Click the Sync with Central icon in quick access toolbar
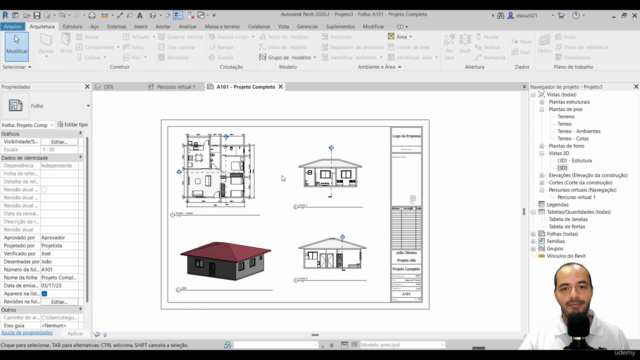Screen dimensions: 640x360 tap(47, 16)
